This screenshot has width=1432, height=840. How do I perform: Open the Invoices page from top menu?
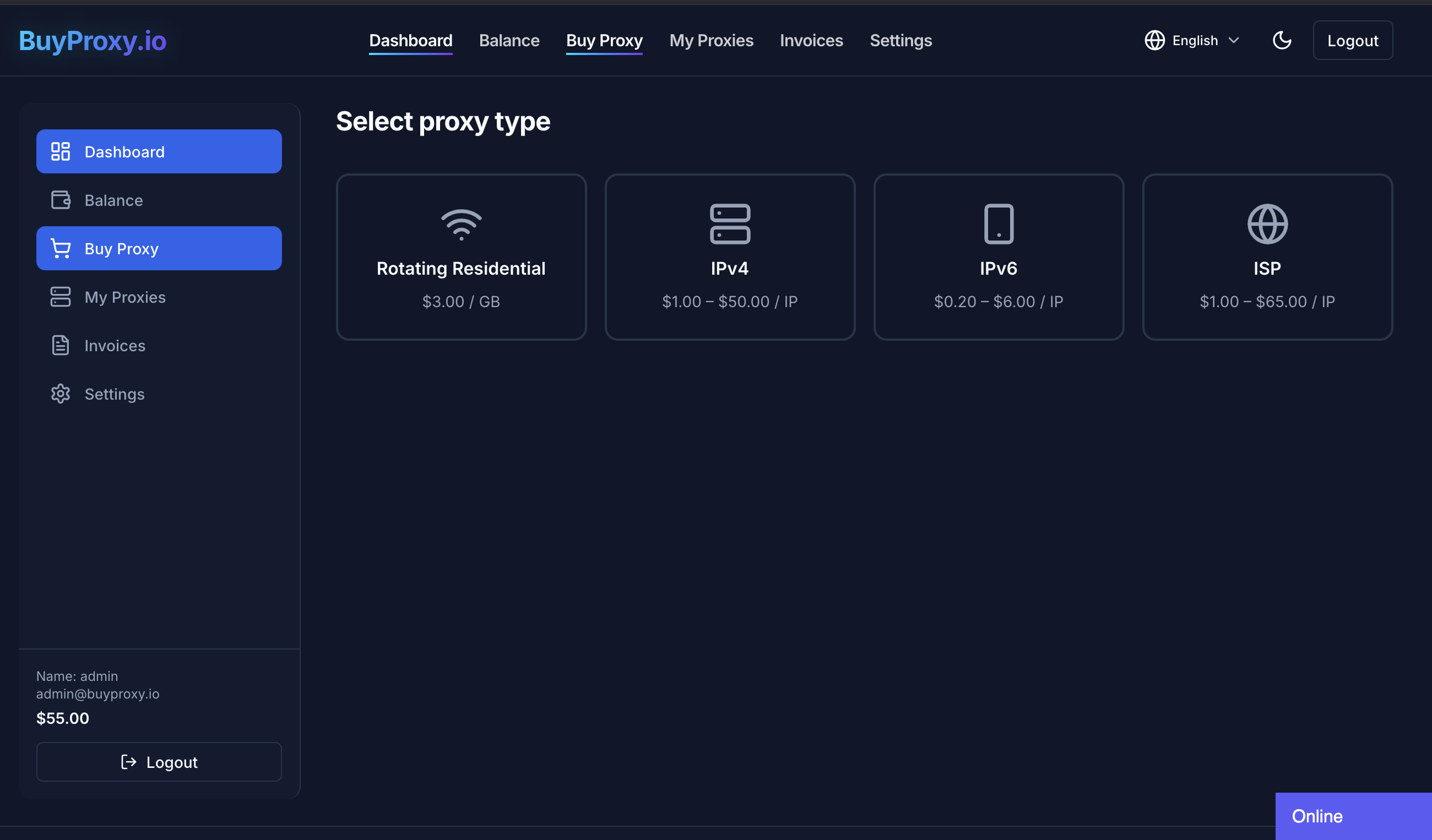click(811, 40)
